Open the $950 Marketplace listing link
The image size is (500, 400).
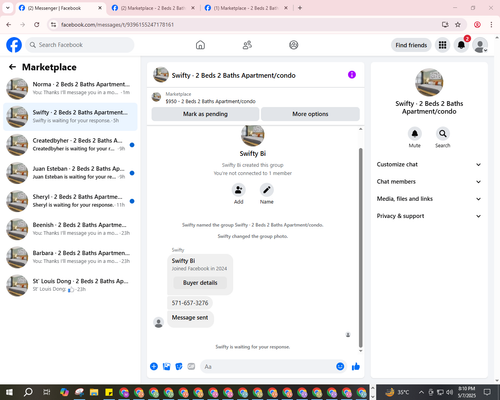point(210,101)
